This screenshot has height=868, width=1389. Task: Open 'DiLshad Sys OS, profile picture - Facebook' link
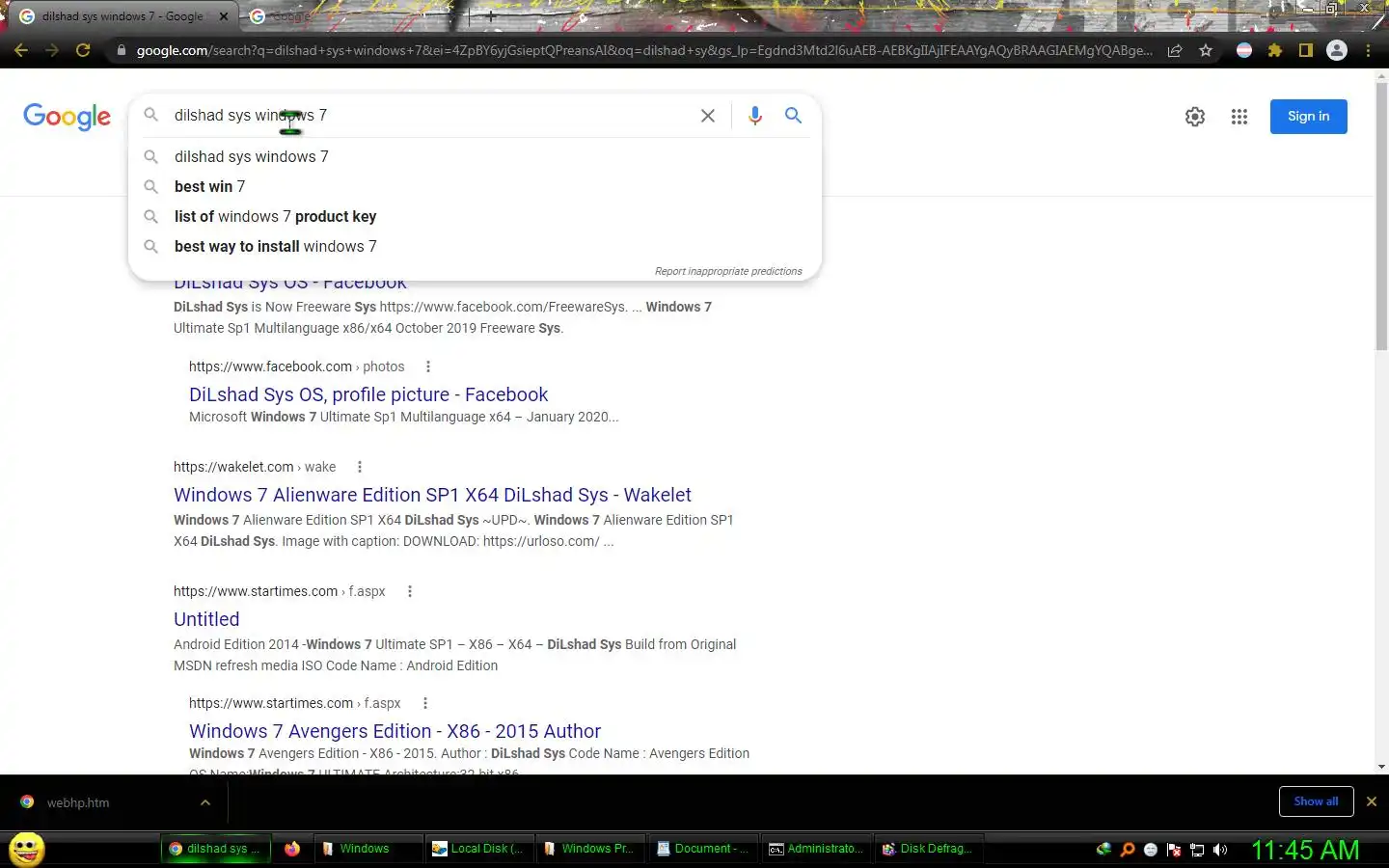click(368, 394)
